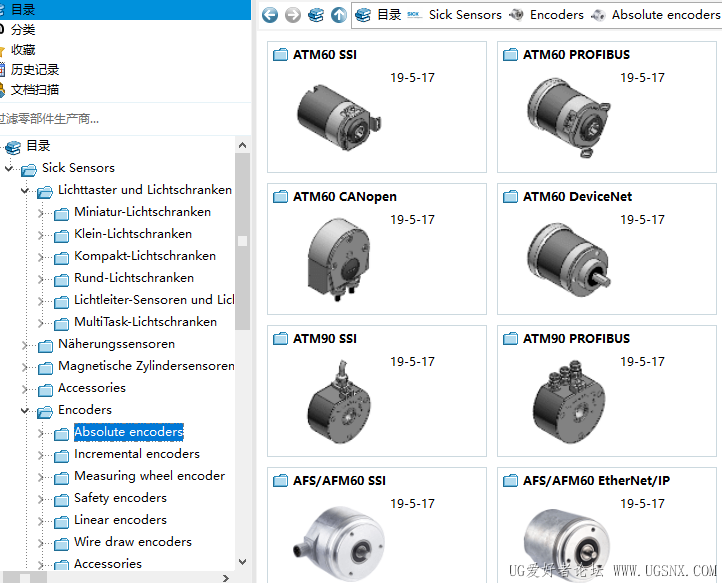
Task: Select Absolute encoders in the tree
Action: coord(128,432)
